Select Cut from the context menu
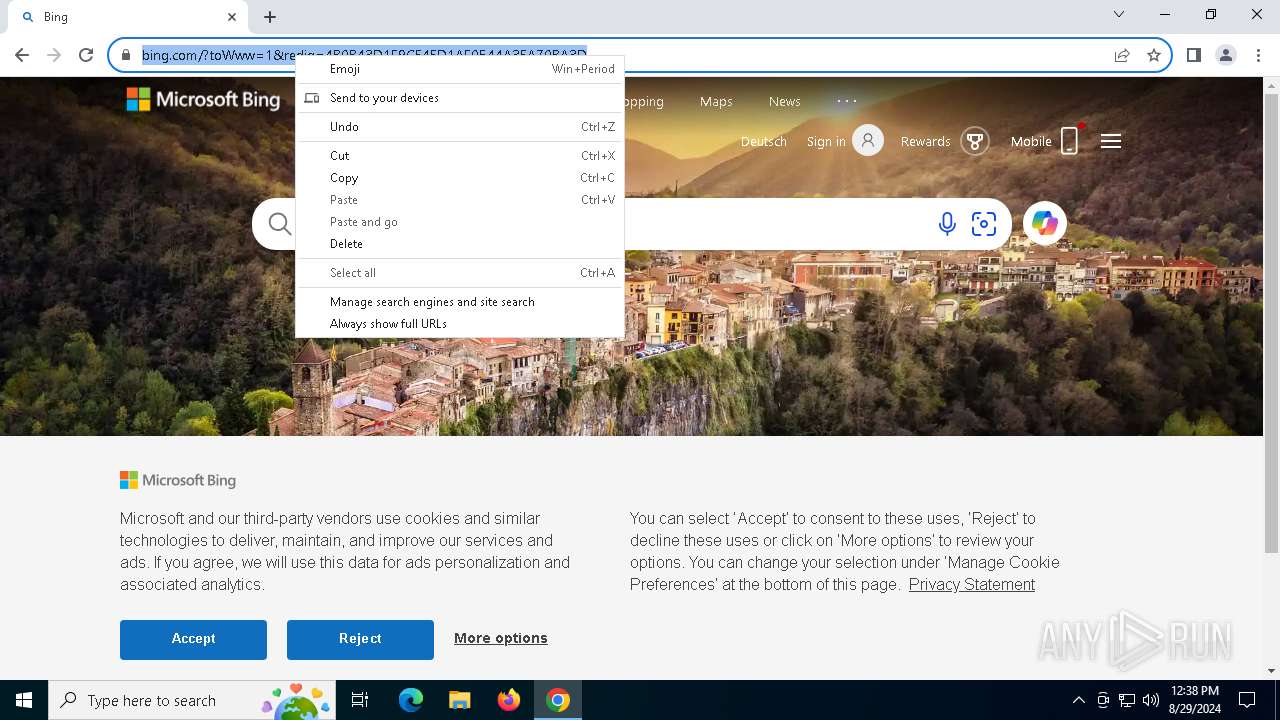This screenshot has width=1280, height=720. pos(460,156)
